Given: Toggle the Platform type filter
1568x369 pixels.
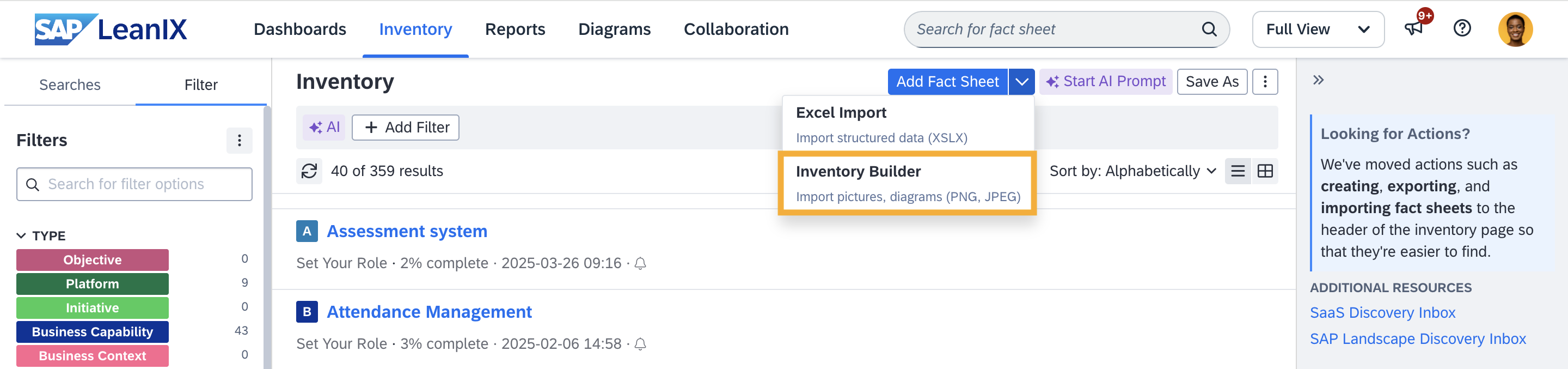Looking at the screenshot, I should (x=93, y=284).
